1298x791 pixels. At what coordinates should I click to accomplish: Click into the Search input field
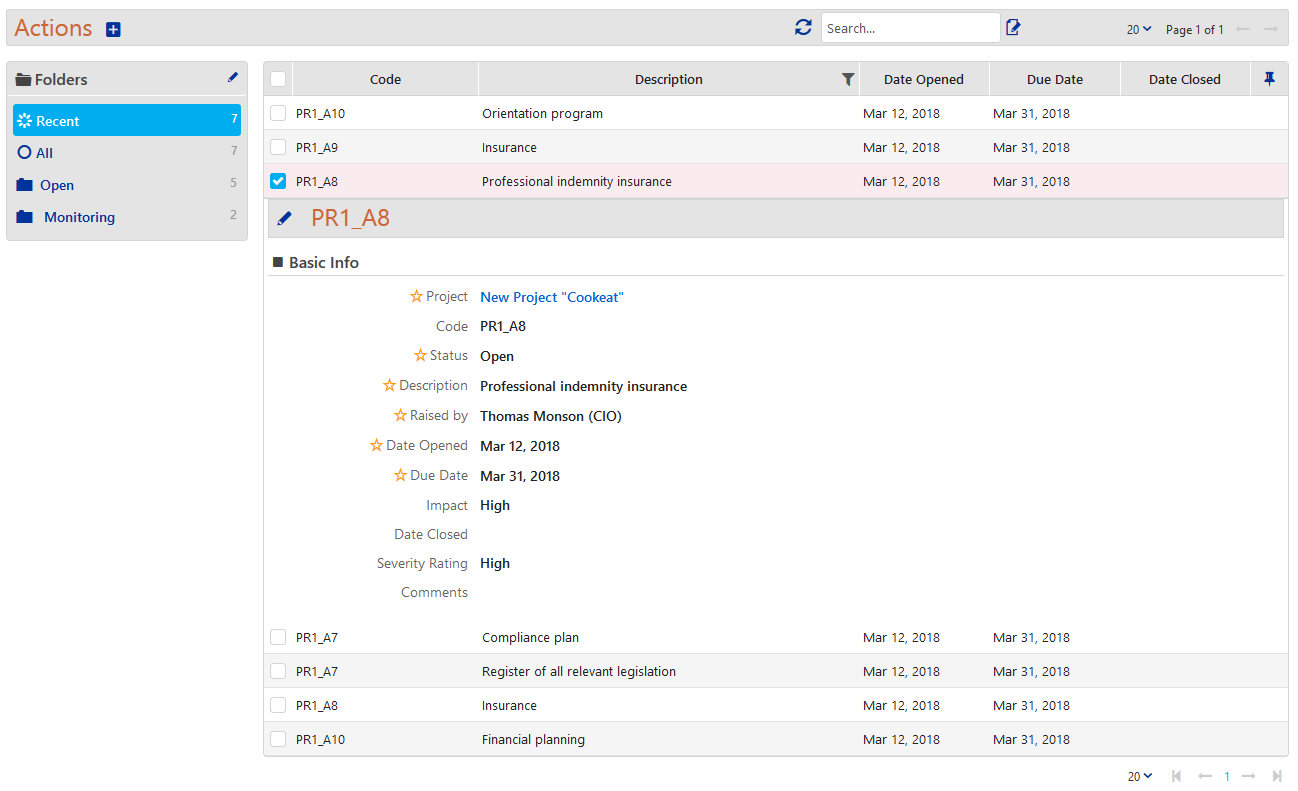tap(910, 28)
